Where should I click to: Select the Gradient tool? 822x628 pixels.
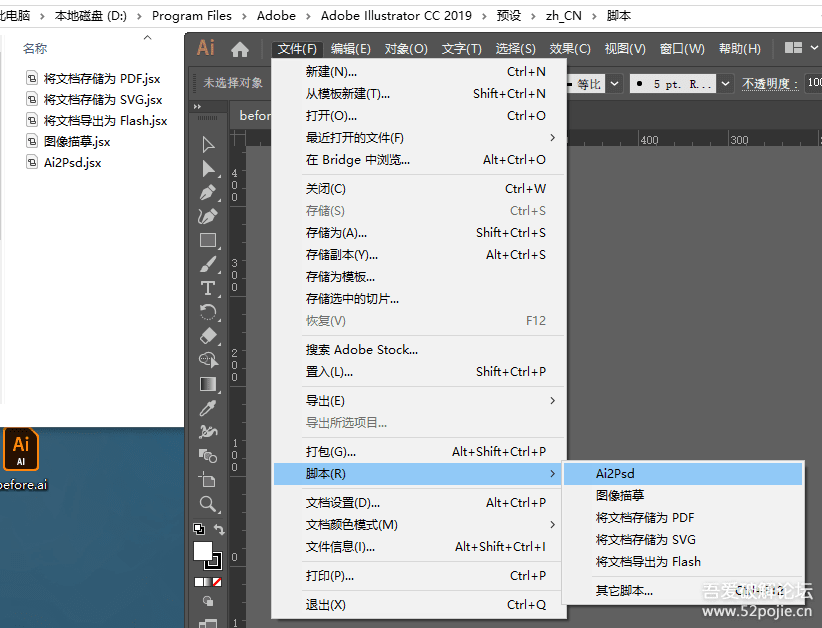pyautogui.click(x=208, y=384)
